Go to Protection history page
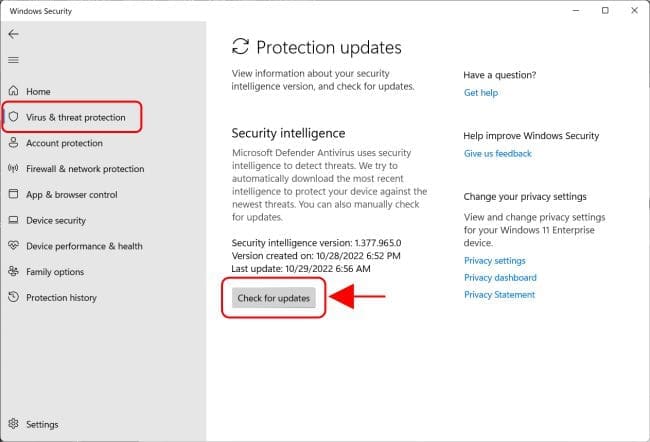650x442 pixels. [x=61, y=297]
